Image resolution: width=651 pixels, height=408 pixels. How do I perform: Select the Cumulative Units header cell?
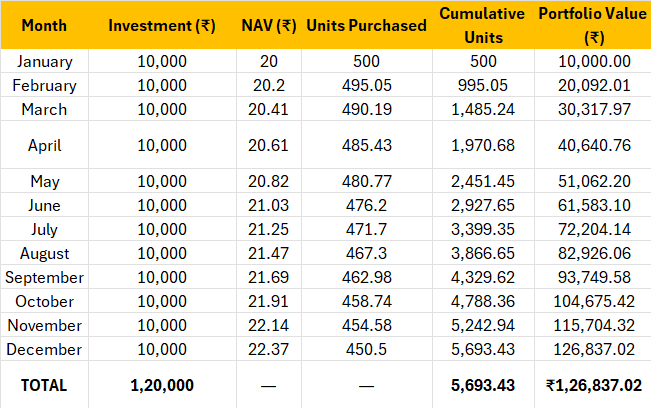tap(483, 25)
